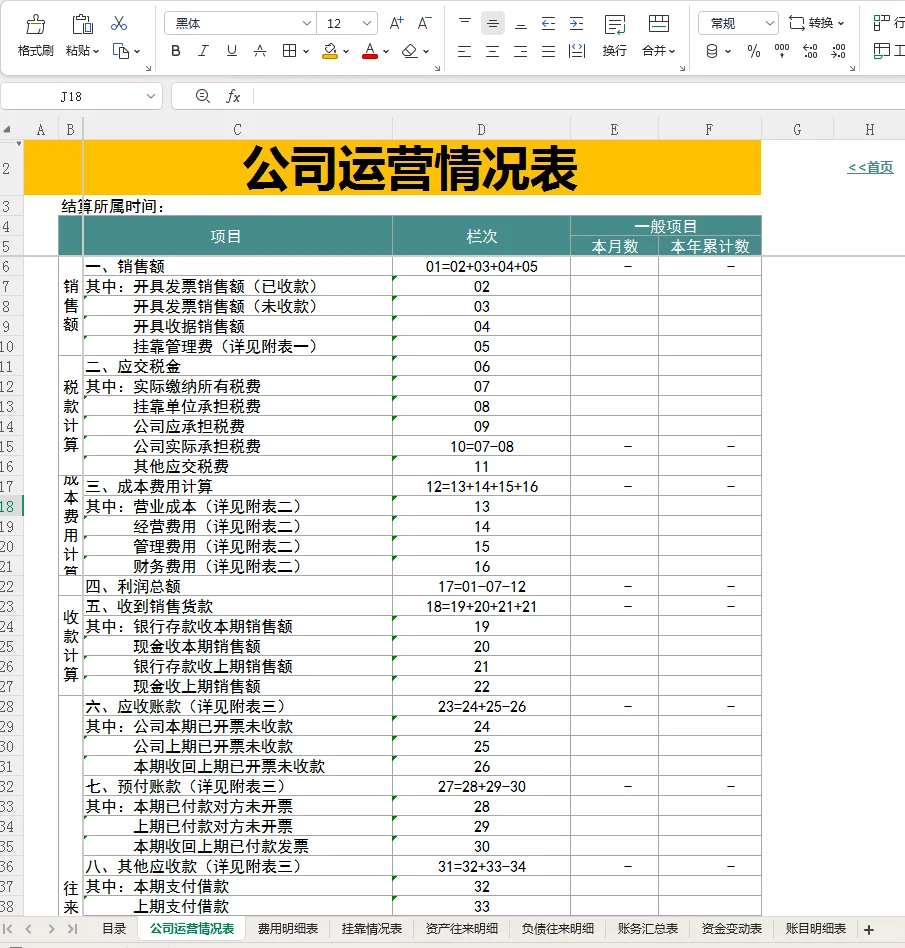The width and height of the screenshot is (905, 948).
Task: Center text horizontally
Action: click(x=493, y=51)
